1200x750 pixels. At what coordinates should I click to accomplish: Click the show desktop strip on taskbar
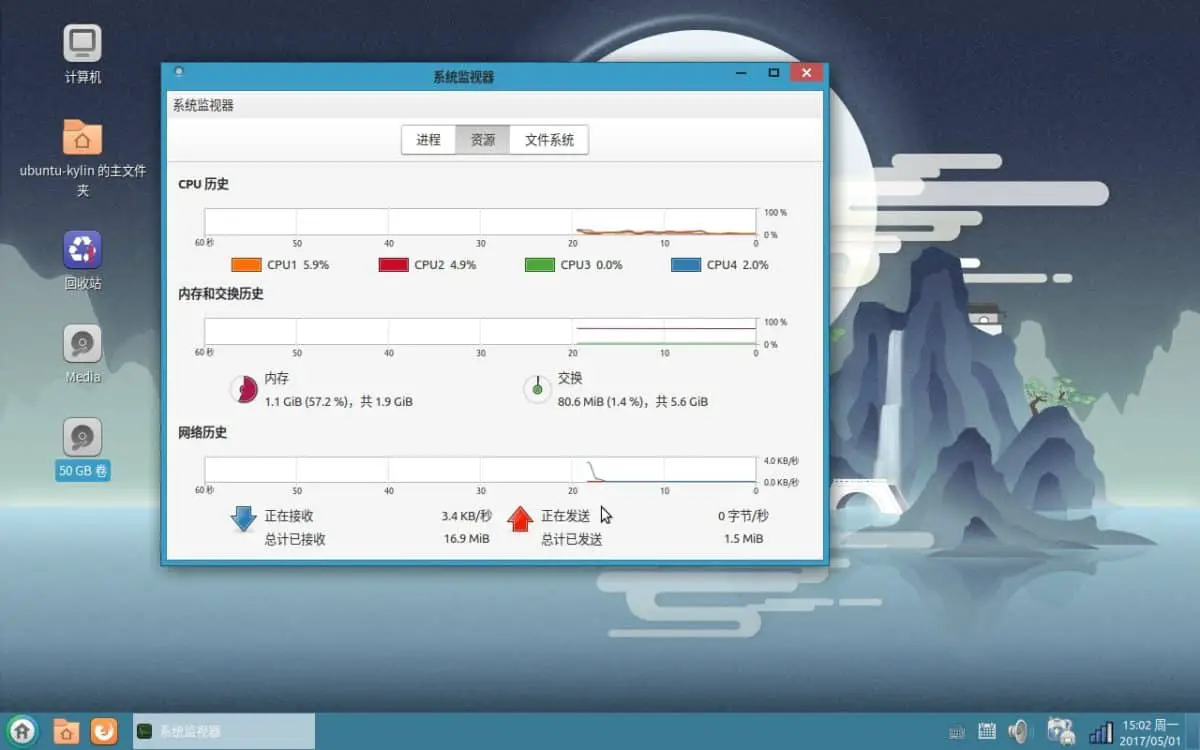pos(1193,731)
